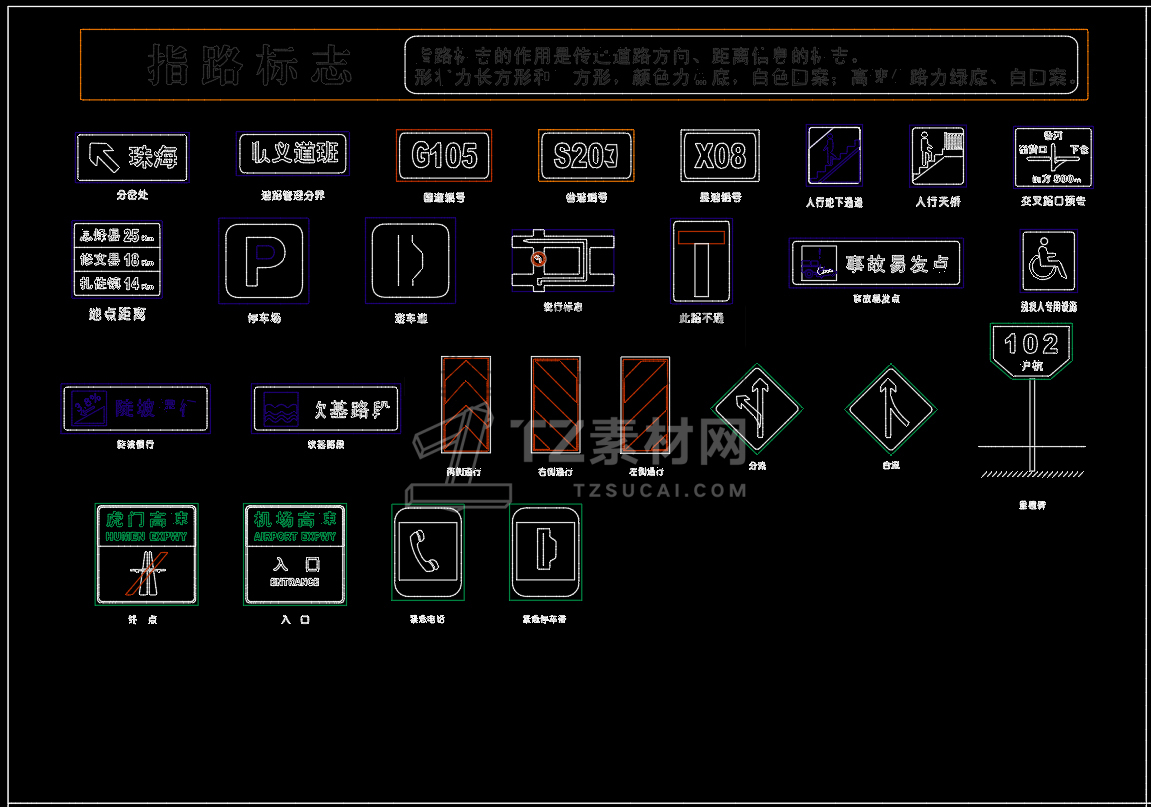Click the 地点距离 caption text
The width and height of the screenshot is (1151, 807).
tap(117, 314)
